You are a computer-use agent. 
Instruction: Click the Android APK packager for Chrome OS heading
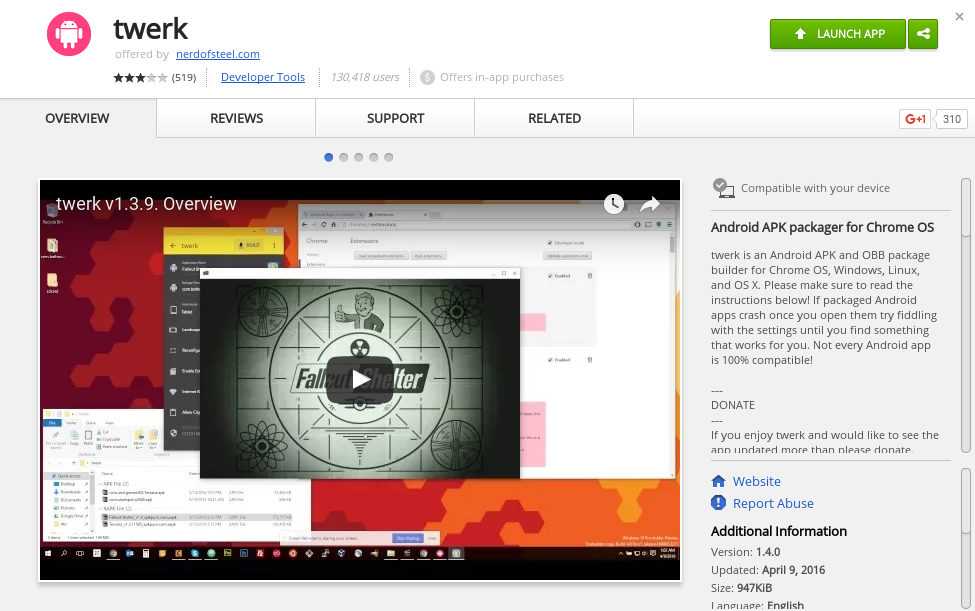tap(822, 227)
